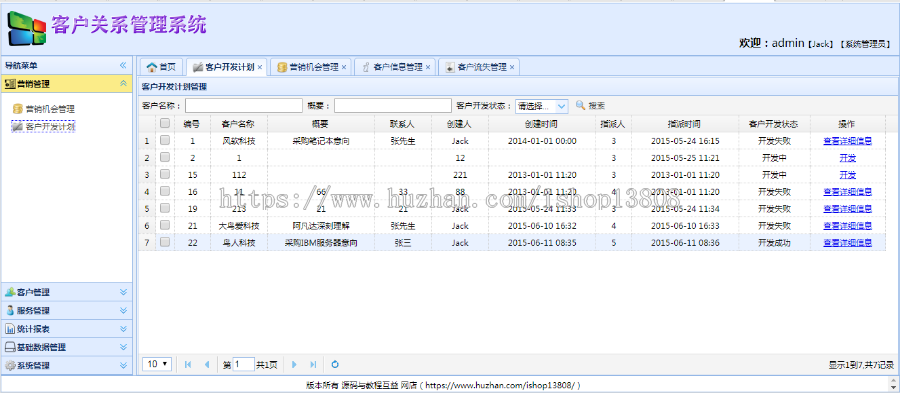Expand the 基础数据管理 section

pyautogui.click(x=123, y=347)
